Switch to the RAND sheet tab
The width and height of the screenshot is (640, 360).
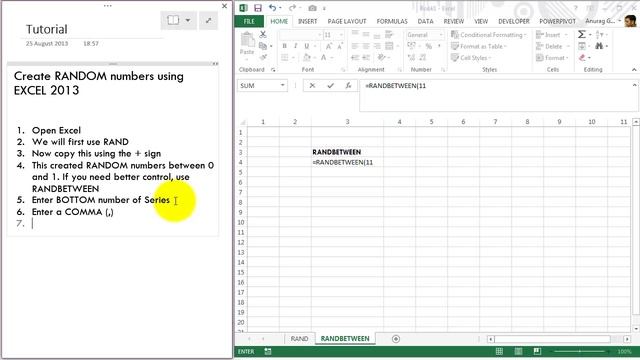click(x=299, y=339)
